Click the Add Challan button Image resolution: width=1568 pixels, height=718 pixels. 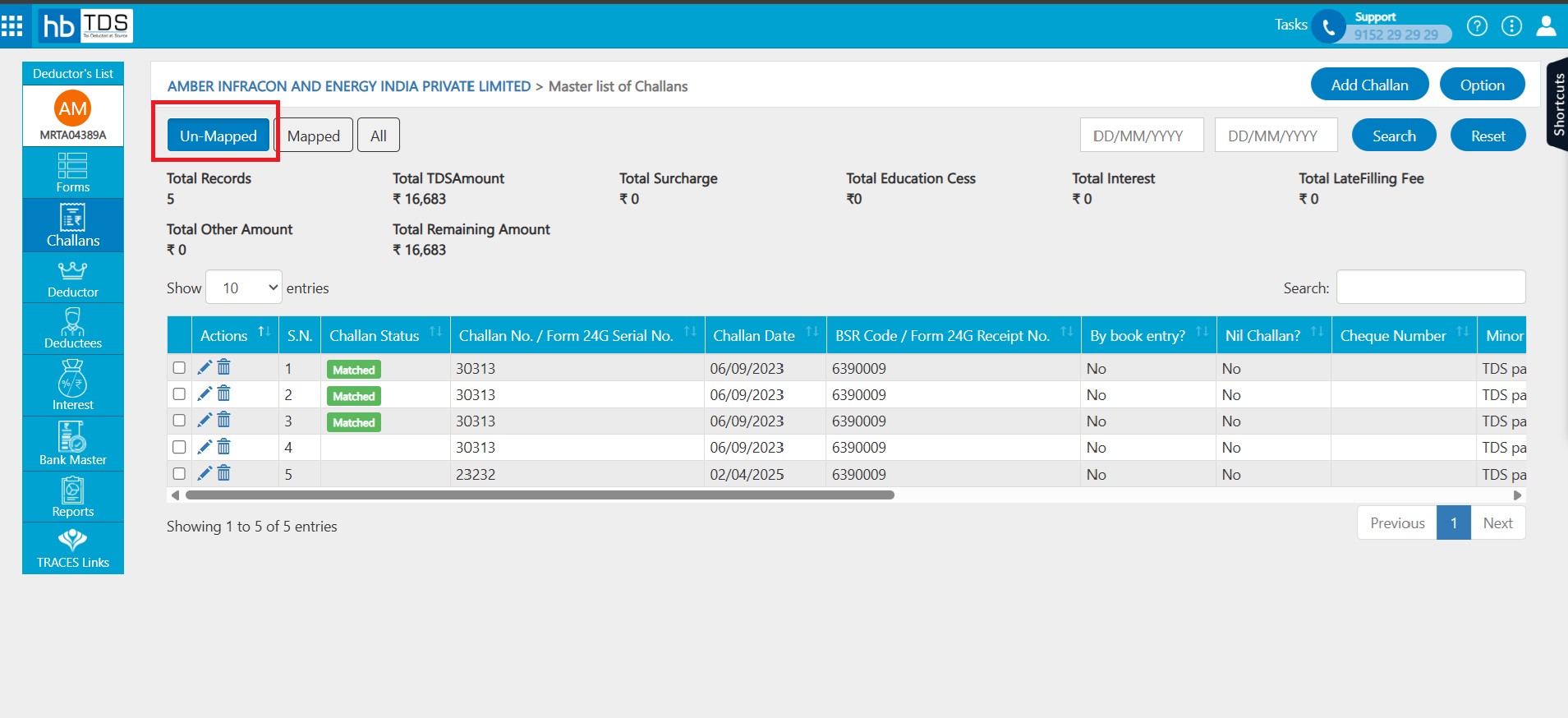(1369, 85)
